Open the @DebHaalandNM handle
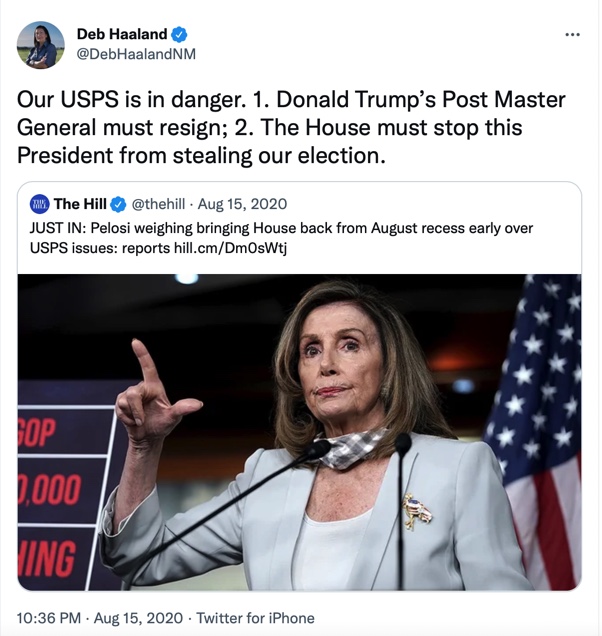This screenshot has height=636, width=602. 136,54
